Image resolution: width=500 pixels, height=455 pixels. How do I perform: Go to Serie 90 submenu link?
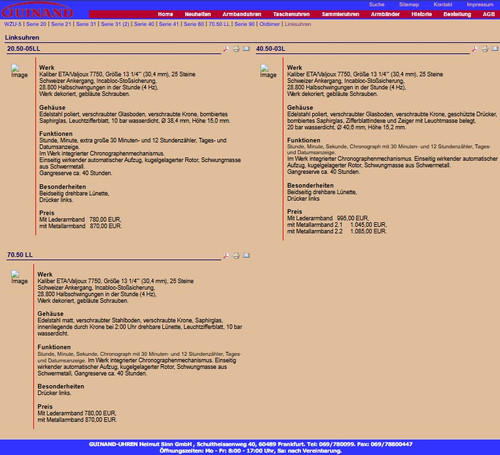[244, 24]
